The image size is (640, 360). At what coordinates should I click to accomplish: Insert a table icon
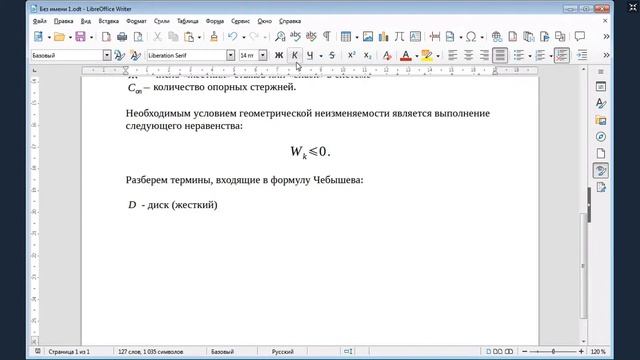coord(346,37)
